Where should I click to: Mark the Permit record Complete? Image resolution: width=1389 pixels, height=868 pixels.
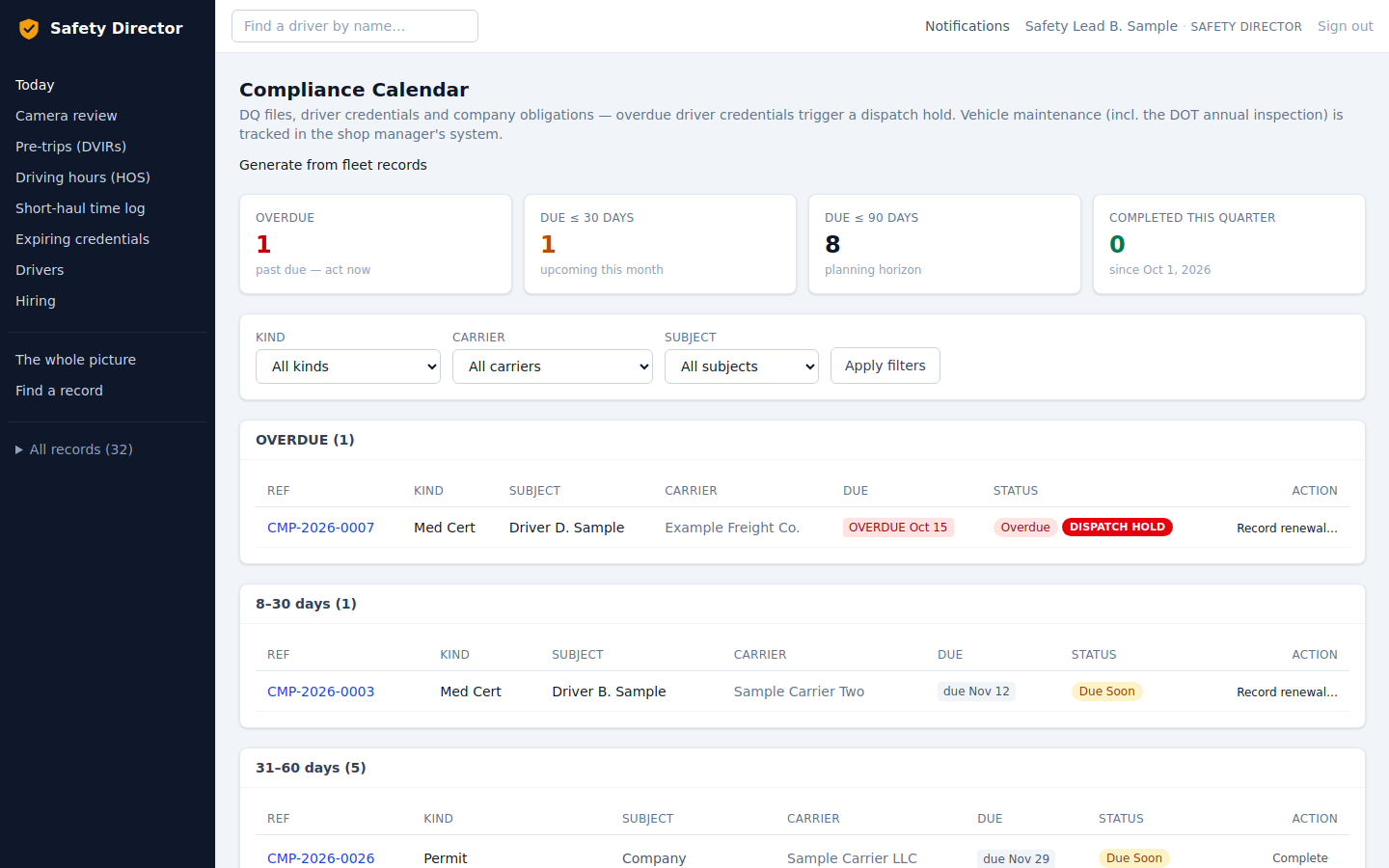pos(1300,858)
